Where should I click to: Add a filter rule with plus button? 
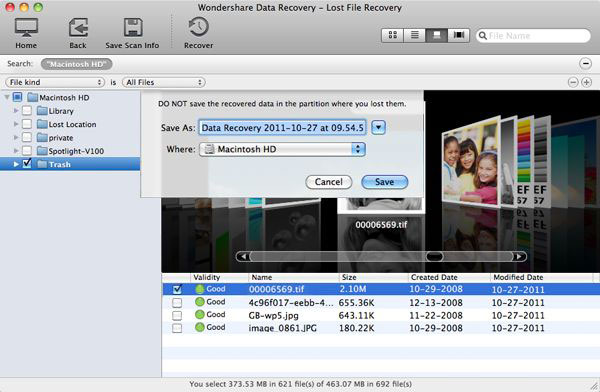586,82
